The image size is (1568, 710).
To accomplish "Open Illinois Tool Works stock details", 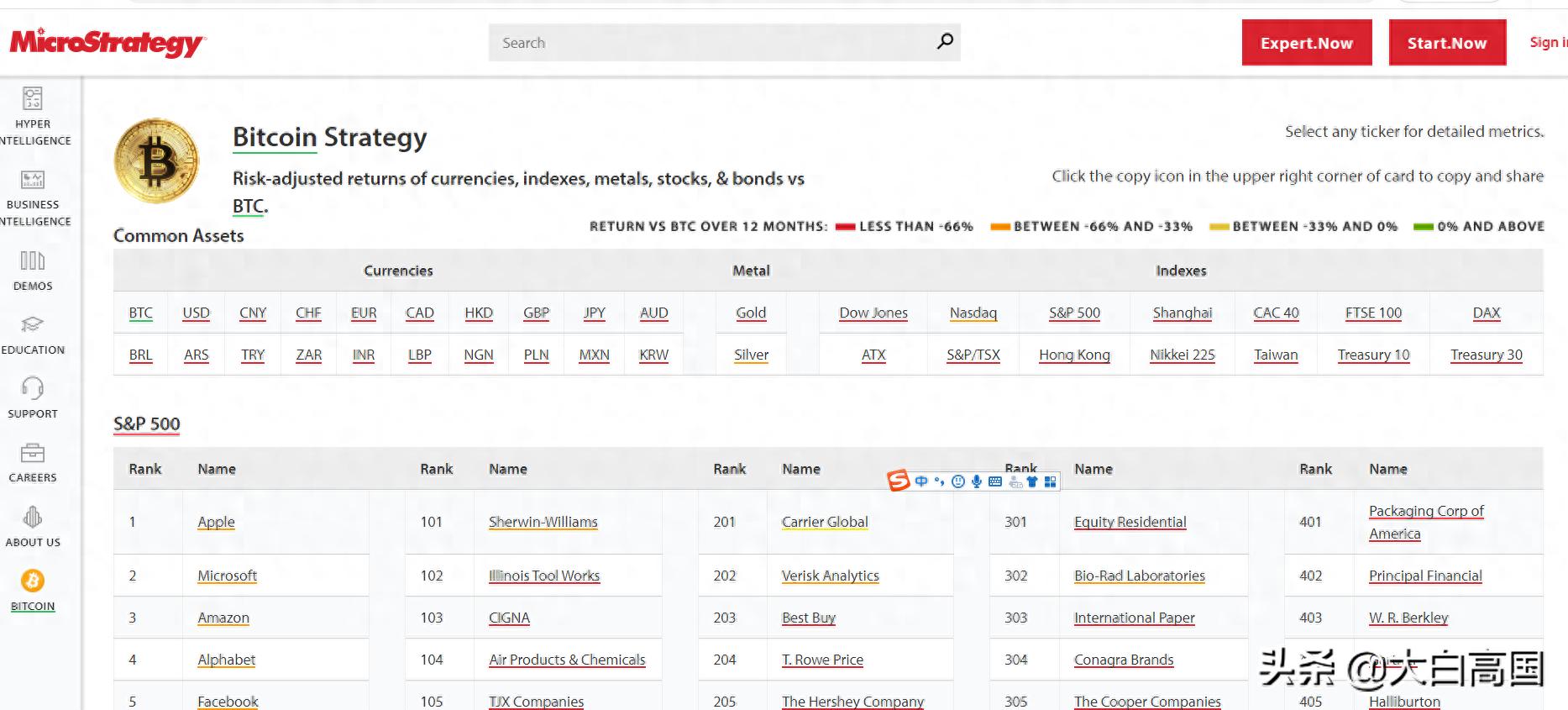I will pos(544,576).
